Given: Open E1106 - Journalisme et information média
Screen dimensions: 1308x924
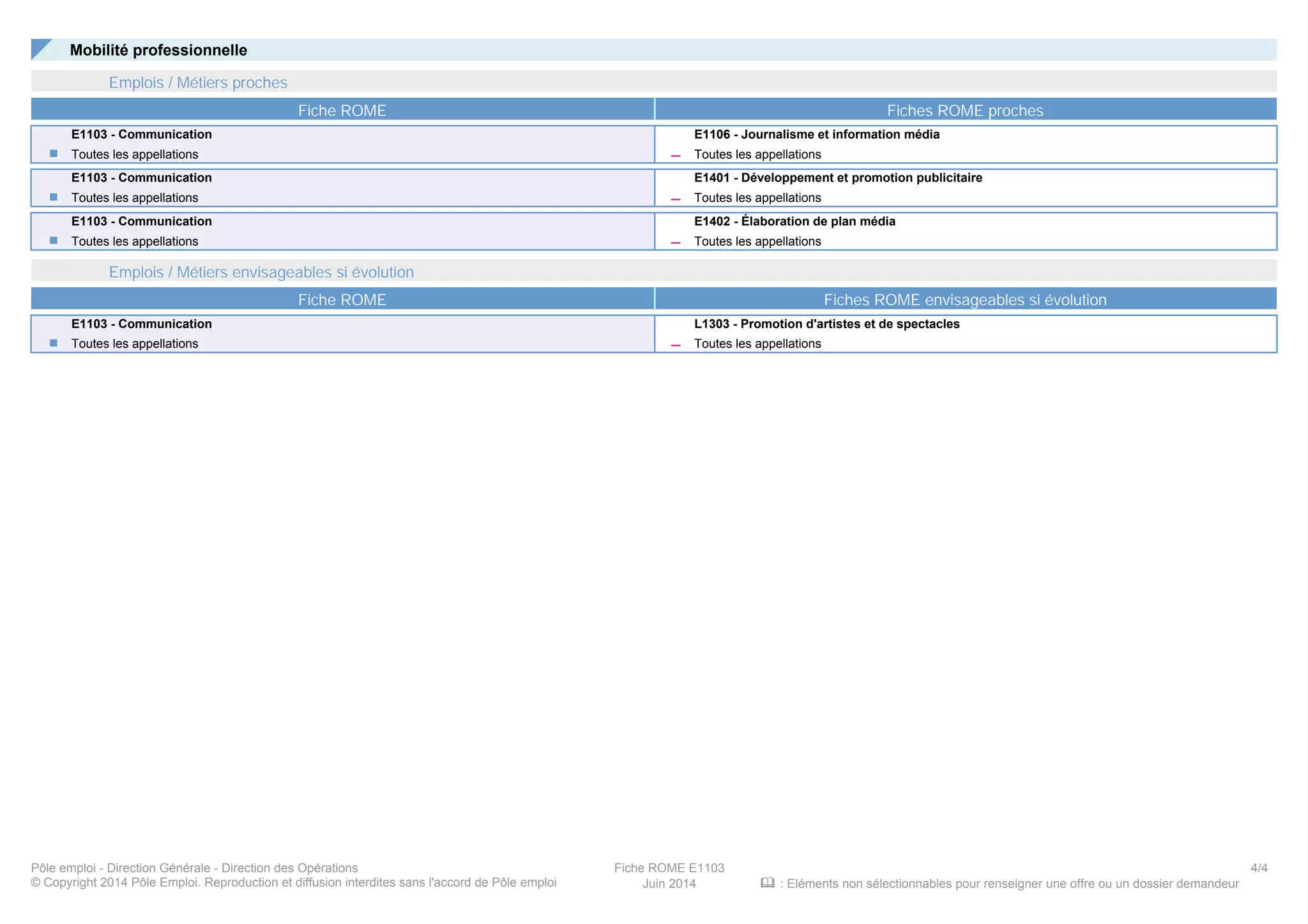Looking at the screenshot, I should (816, 134).
